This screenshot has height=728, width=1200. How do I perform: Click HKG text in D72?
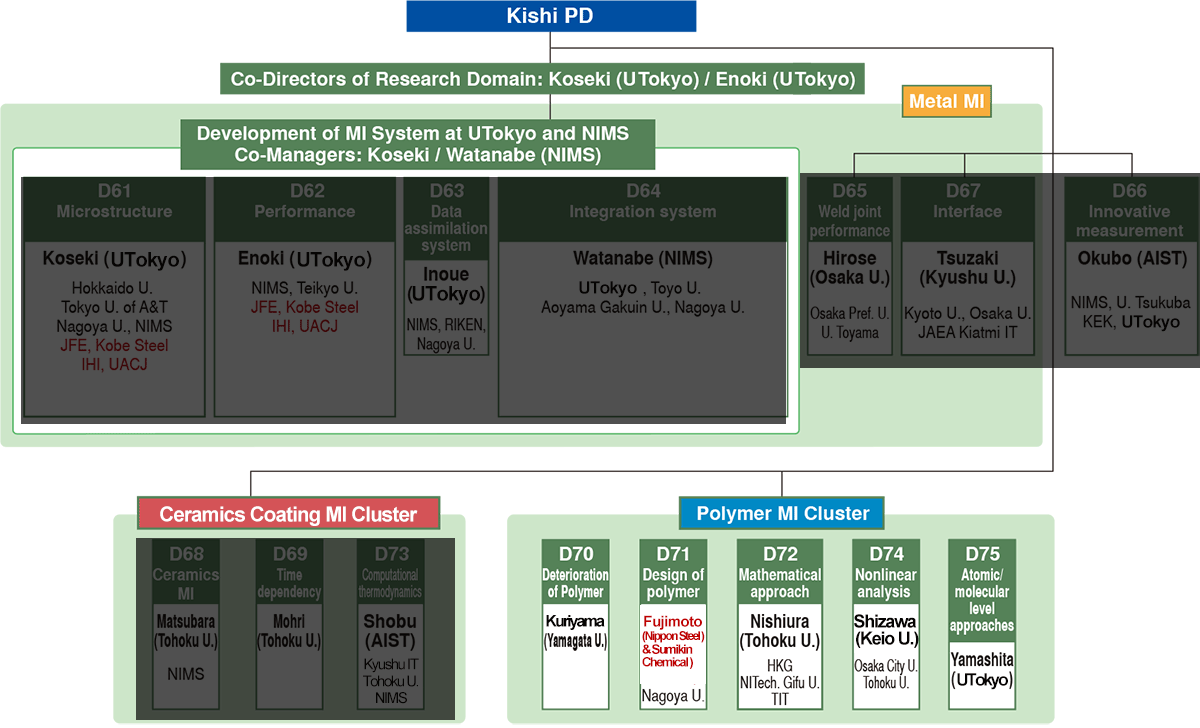click(779, 664)
